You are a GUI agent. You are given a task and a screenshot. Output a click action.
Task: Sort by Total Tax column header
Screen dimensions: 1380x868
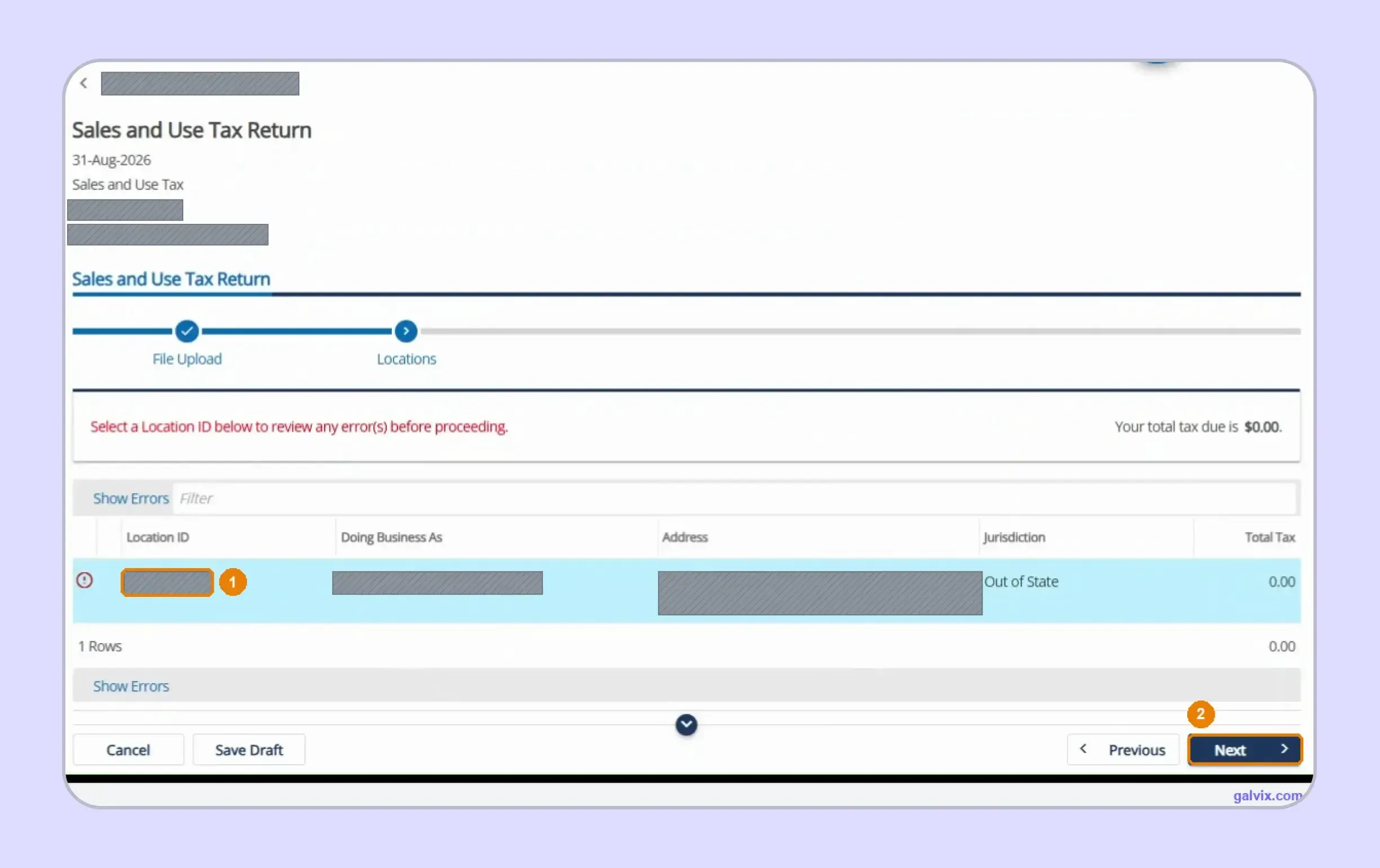[x=1270, y=537]
